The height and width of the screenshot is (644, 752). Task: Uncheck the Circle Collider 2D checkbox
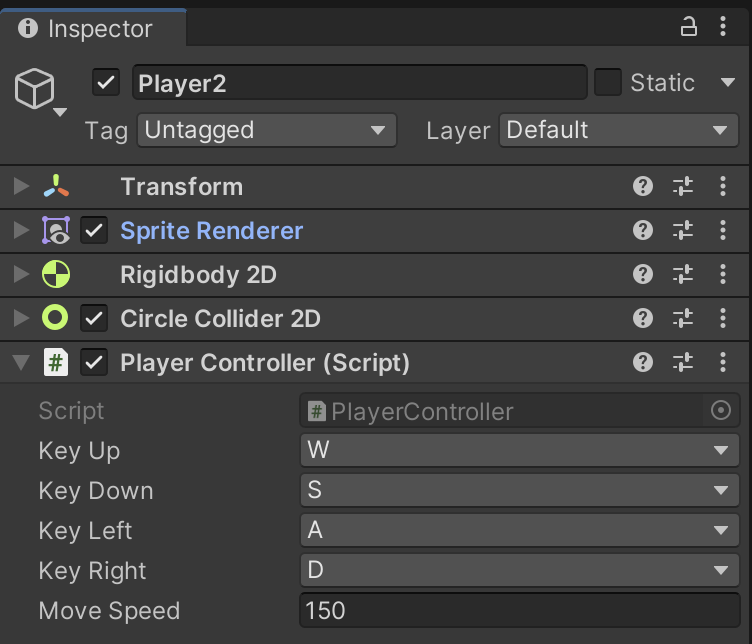[94, 319]
